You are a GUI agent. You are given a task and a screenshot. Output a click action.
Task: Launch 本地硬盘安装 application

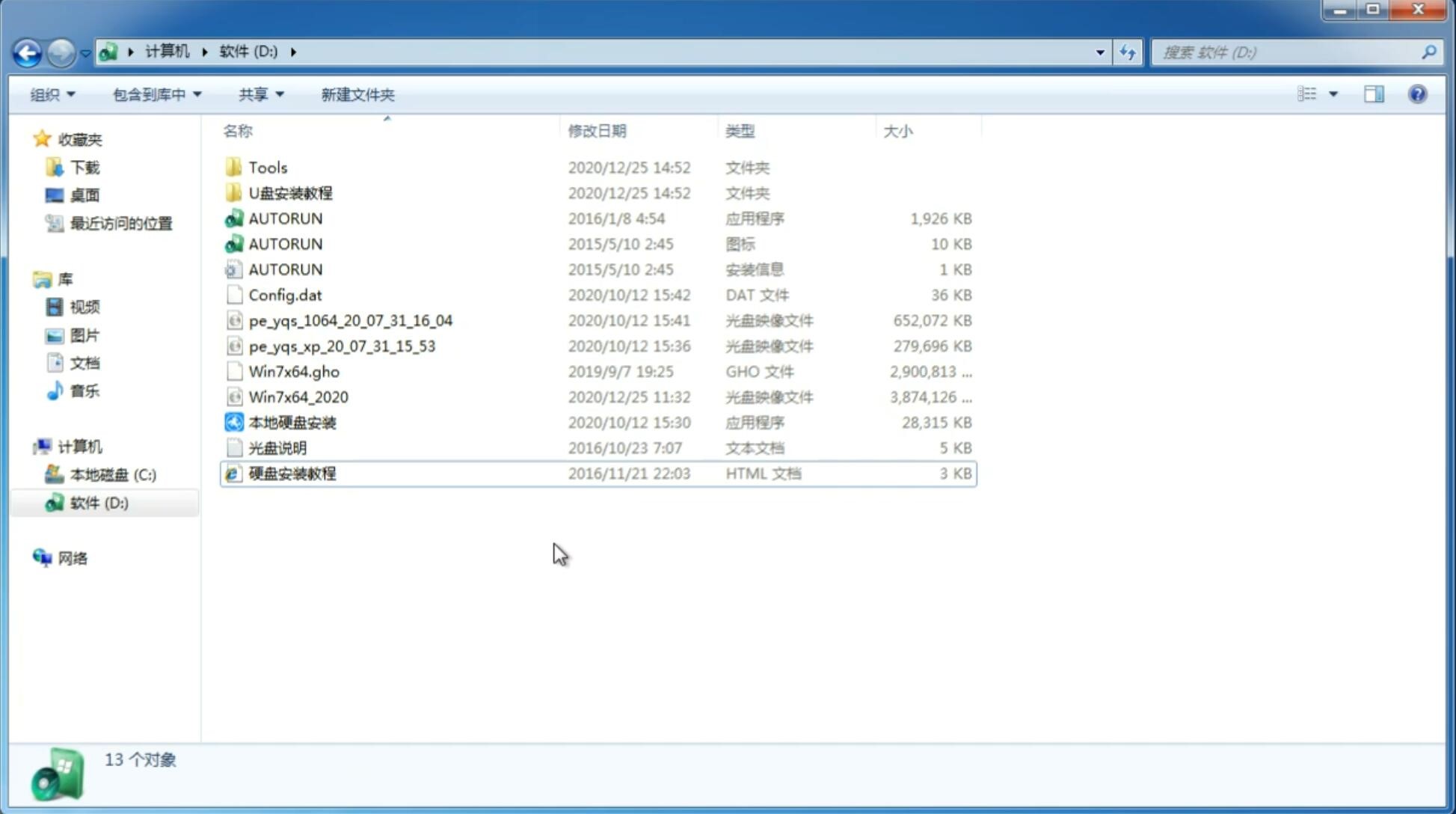click(x=292, y=422)
